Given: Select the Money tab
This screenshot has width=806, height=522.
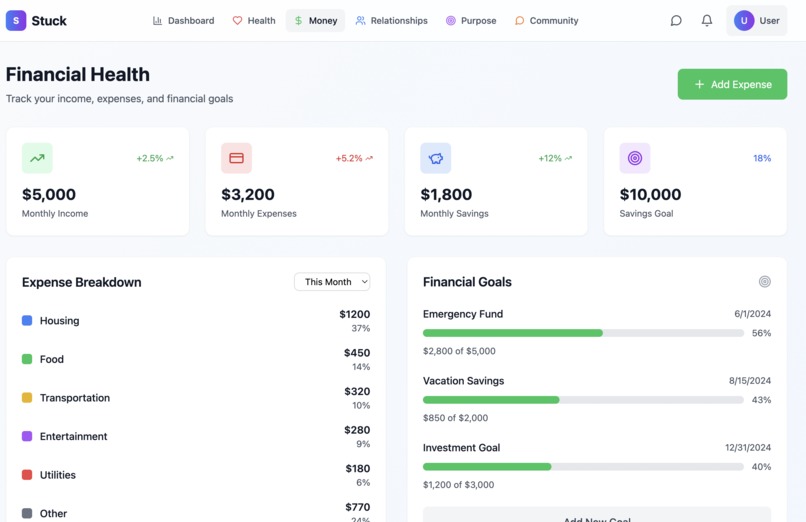Looking at the screenshot, I should coord(316,21).
